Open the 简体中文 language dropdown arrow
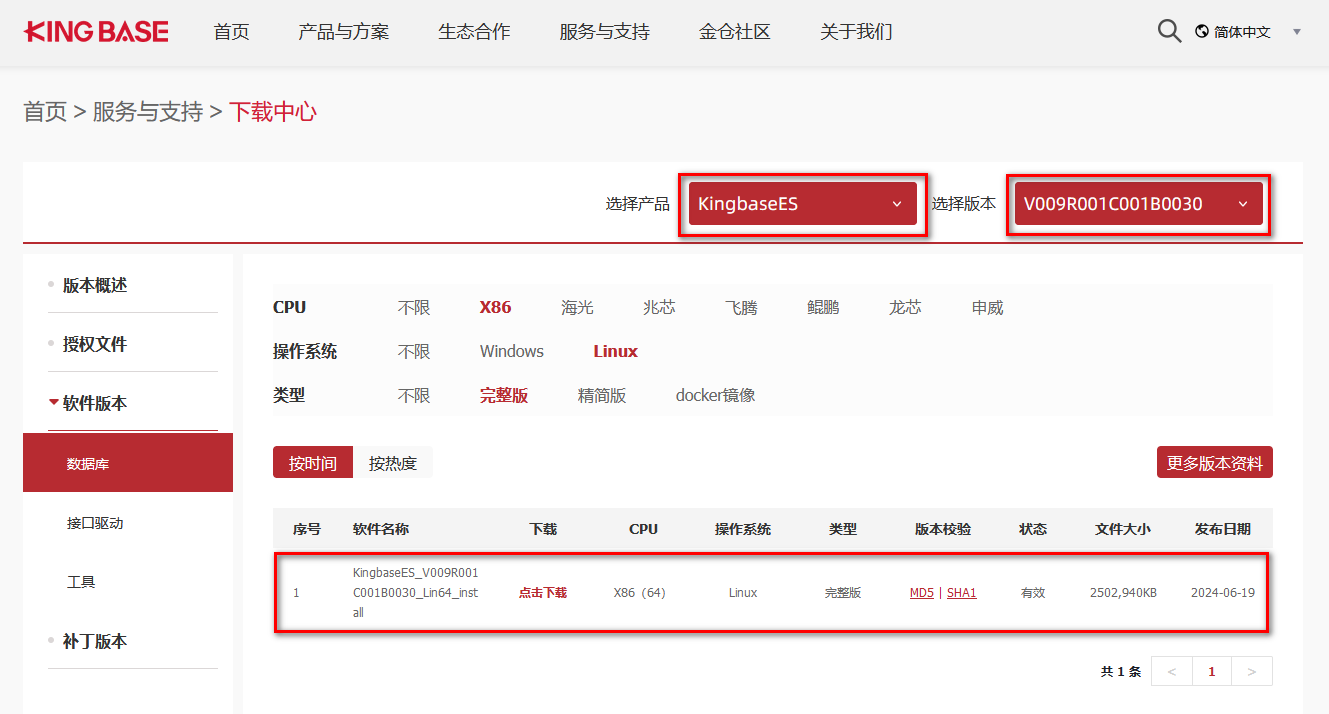1329x714 pixels. pos(1297,32)
